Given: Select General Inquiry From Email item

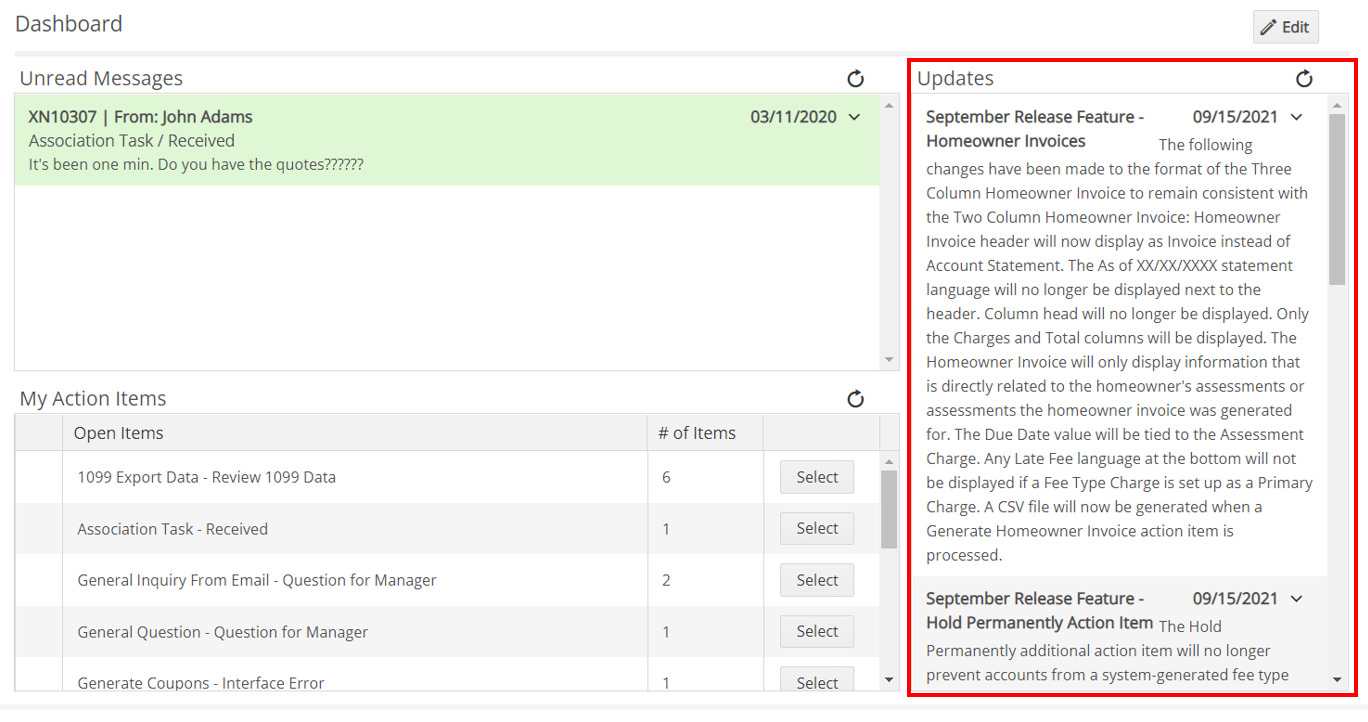Looking at the screenshot, I should click(x=817, y=580).
